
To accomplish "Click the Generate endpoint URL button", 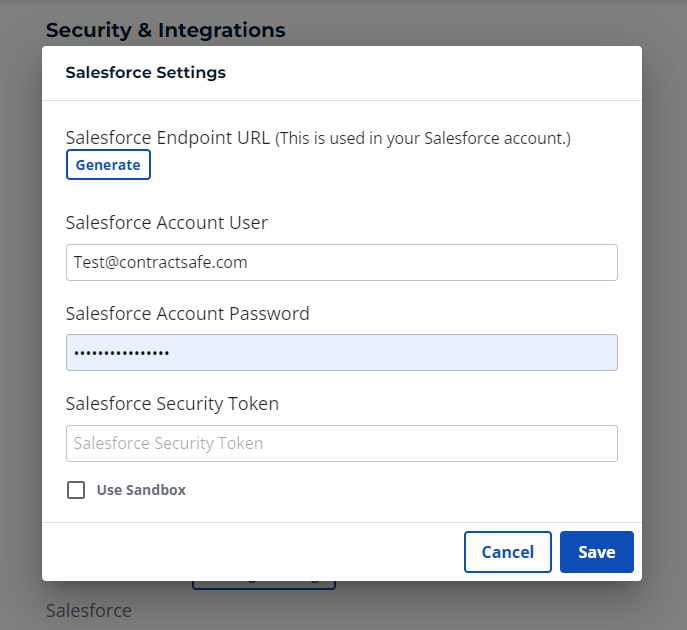I will tap(108, 165).
